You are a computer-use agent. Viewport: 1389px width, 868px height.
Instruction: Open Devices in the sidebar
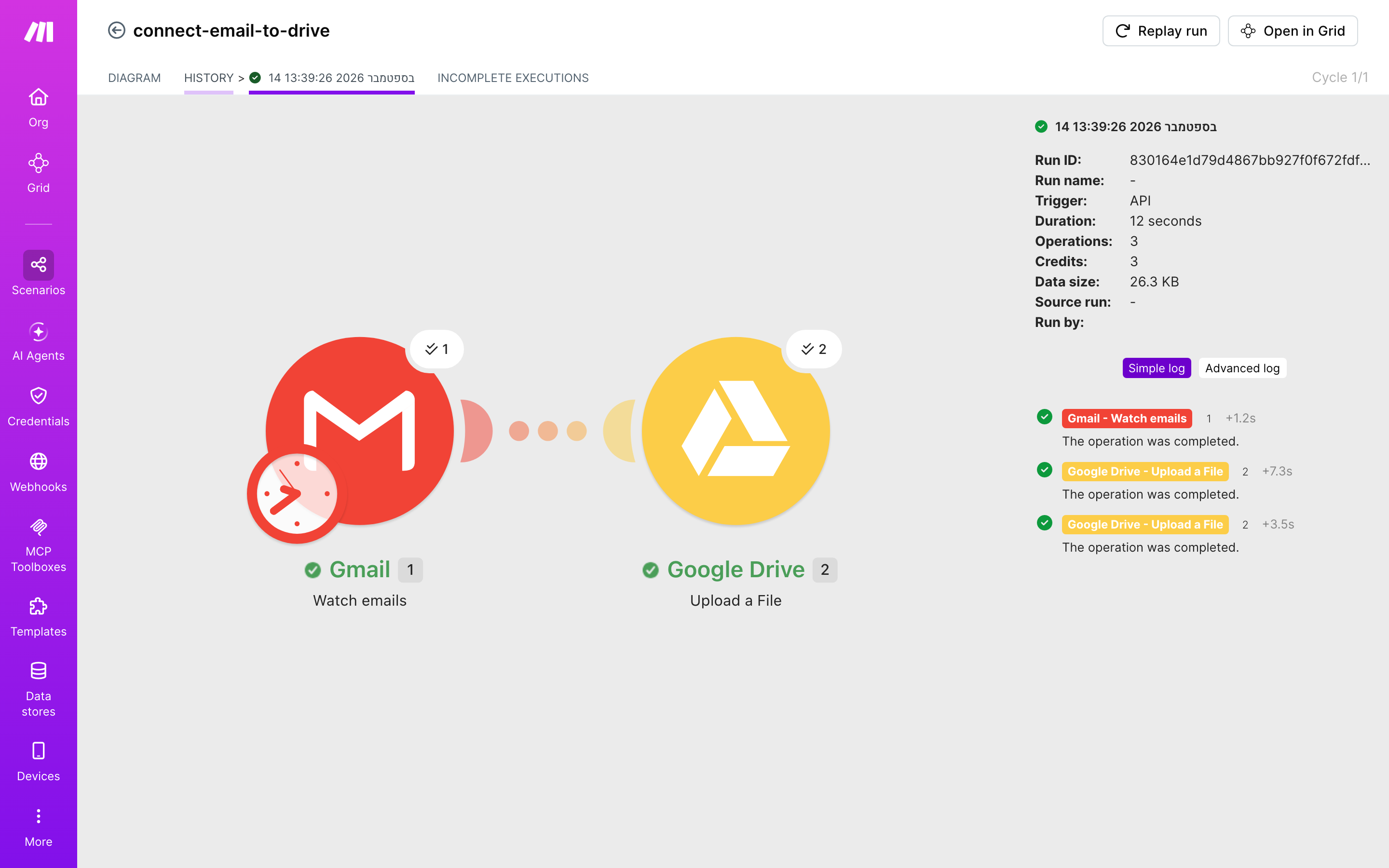(39, 762)
